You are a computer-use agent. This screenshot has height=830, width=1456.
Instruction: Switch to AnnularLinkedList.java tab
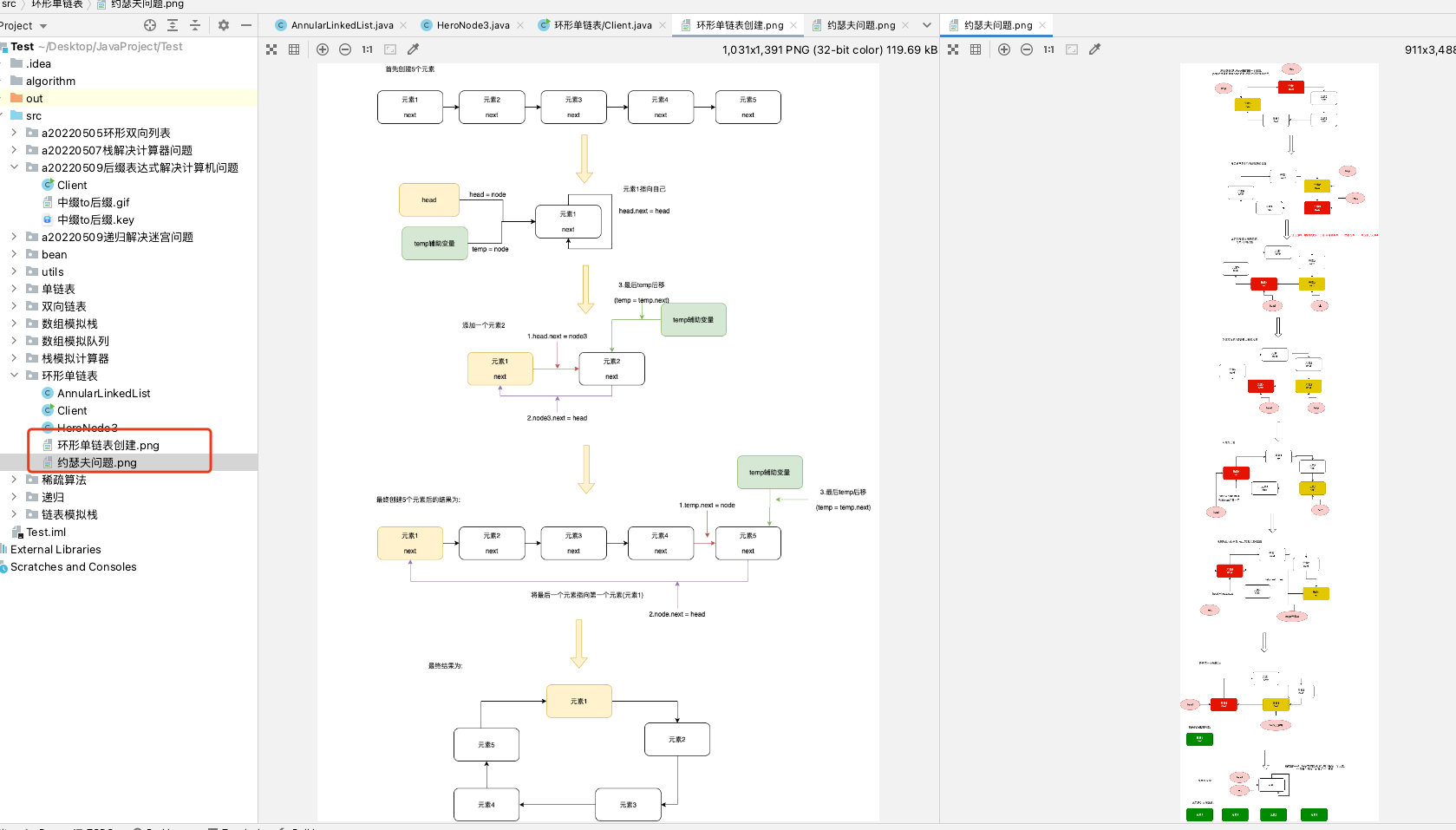tap(342, 25)
